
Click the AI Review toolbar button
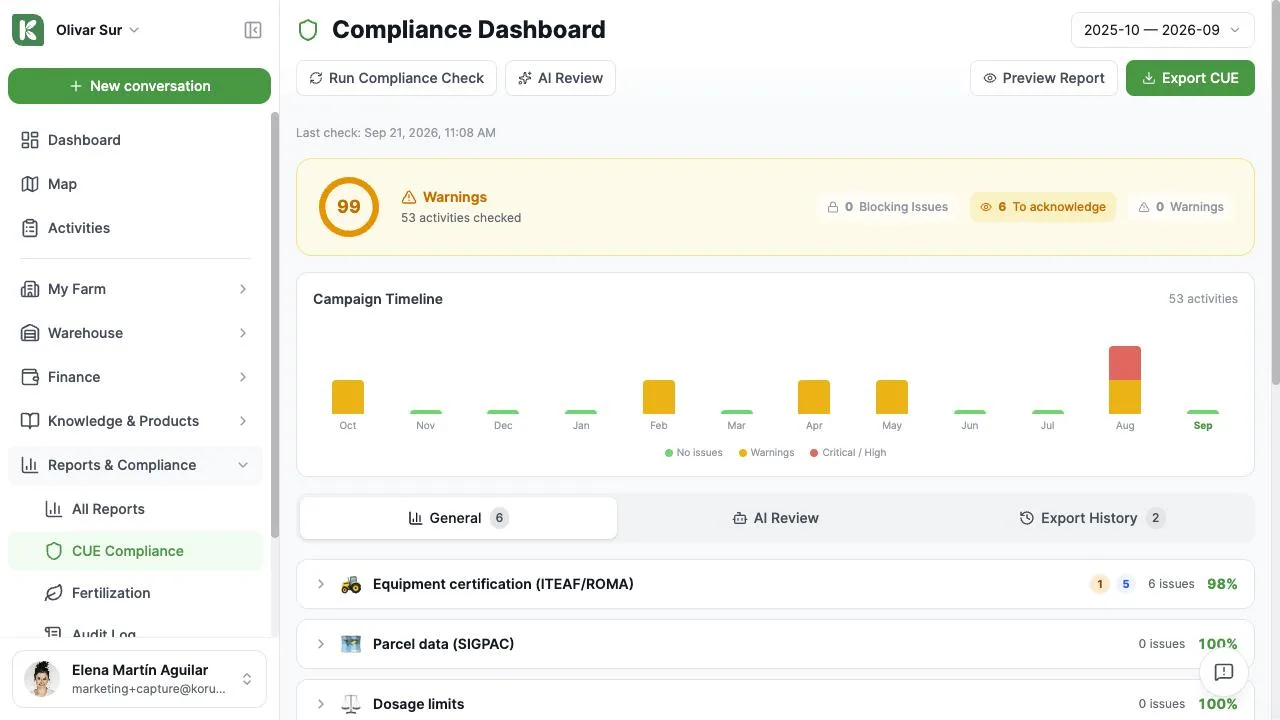click(x=560, y=78)
